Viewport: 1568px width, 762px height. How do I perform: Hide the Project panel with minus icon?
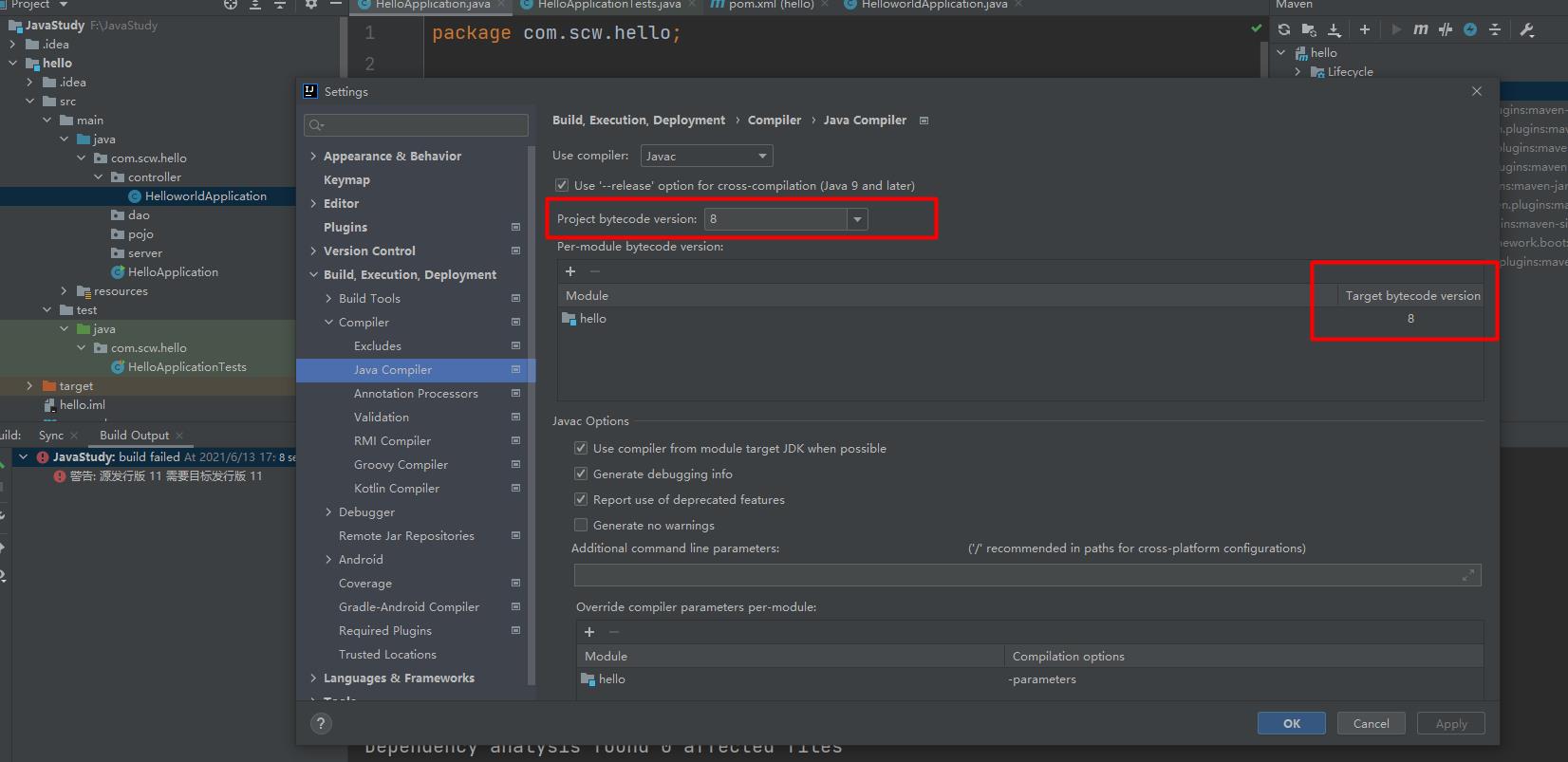(336, 5)
